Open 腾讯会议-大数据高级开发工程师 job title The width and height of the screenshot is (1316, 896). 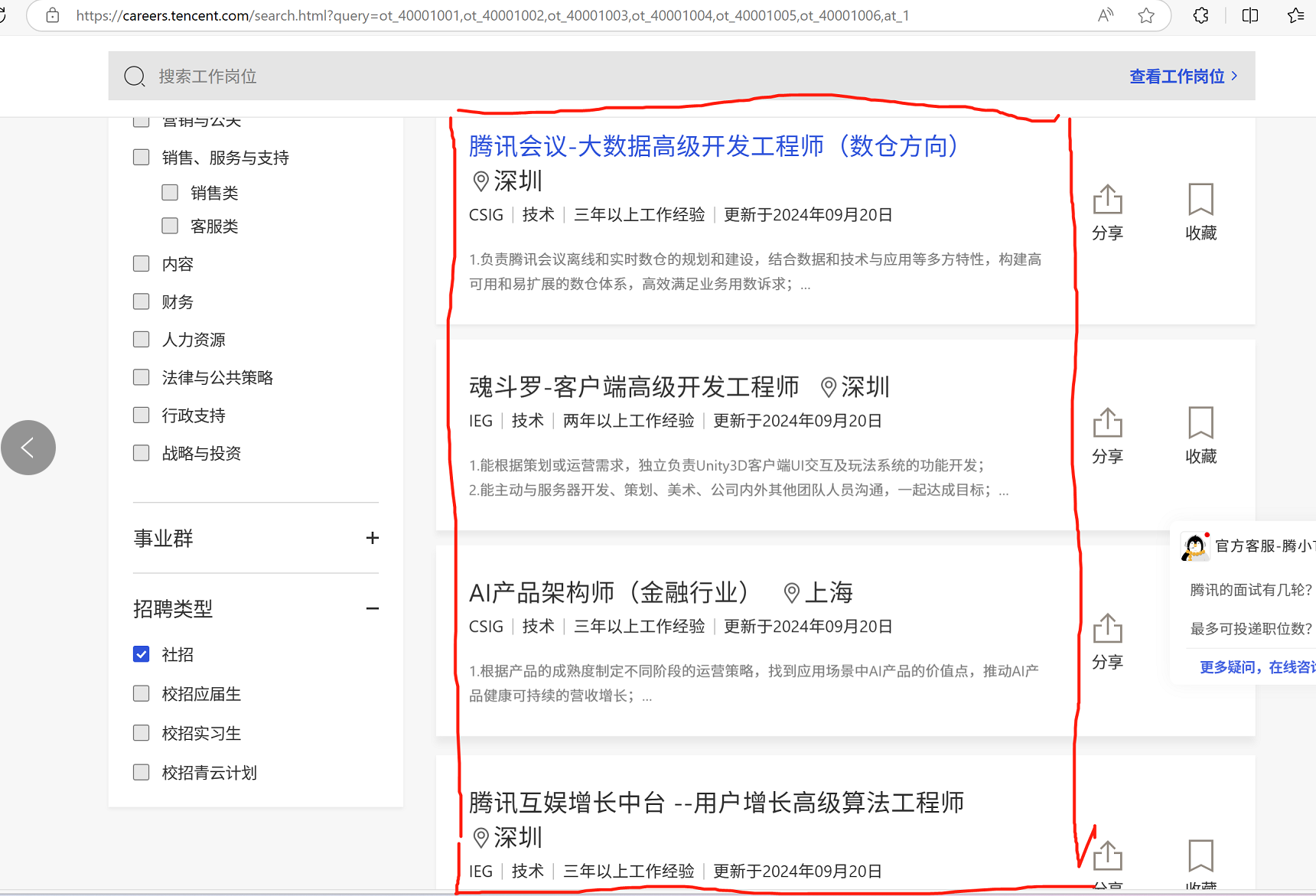pyautogui.click(x=714, y=145)
